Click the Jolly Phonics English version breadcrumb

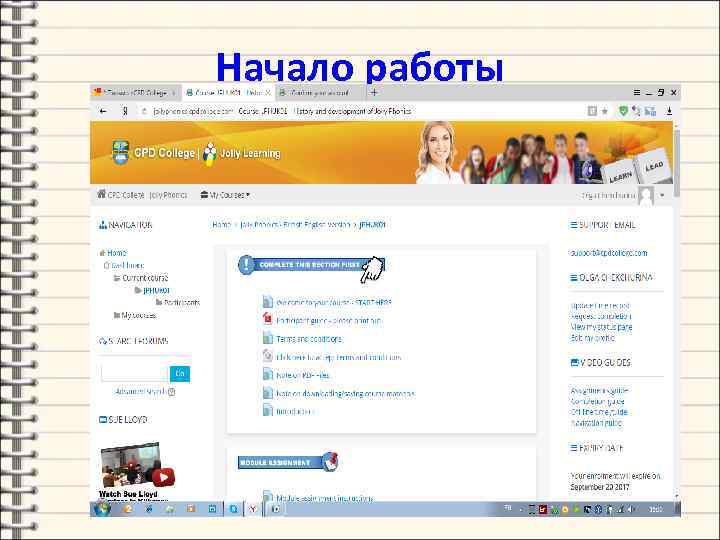[295, 225]
